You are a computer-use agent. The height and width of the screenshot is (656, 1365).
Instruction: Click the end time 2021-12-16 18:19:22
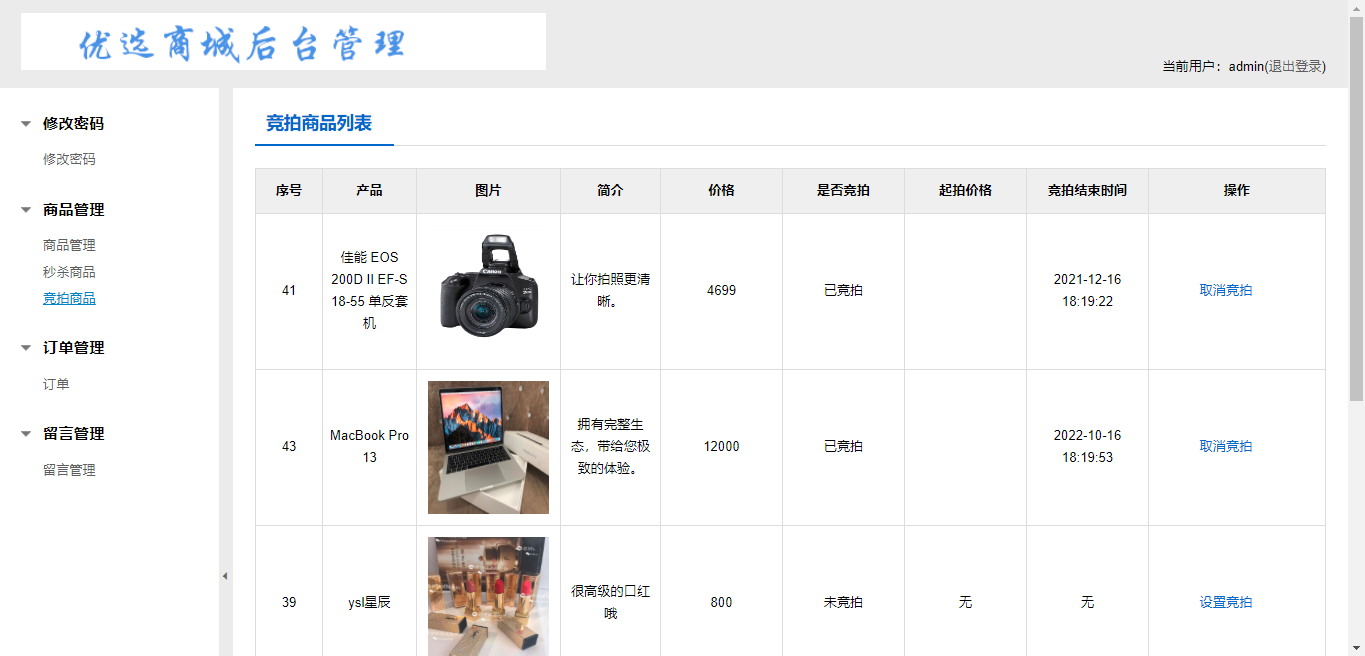(x=1087, y=290)
